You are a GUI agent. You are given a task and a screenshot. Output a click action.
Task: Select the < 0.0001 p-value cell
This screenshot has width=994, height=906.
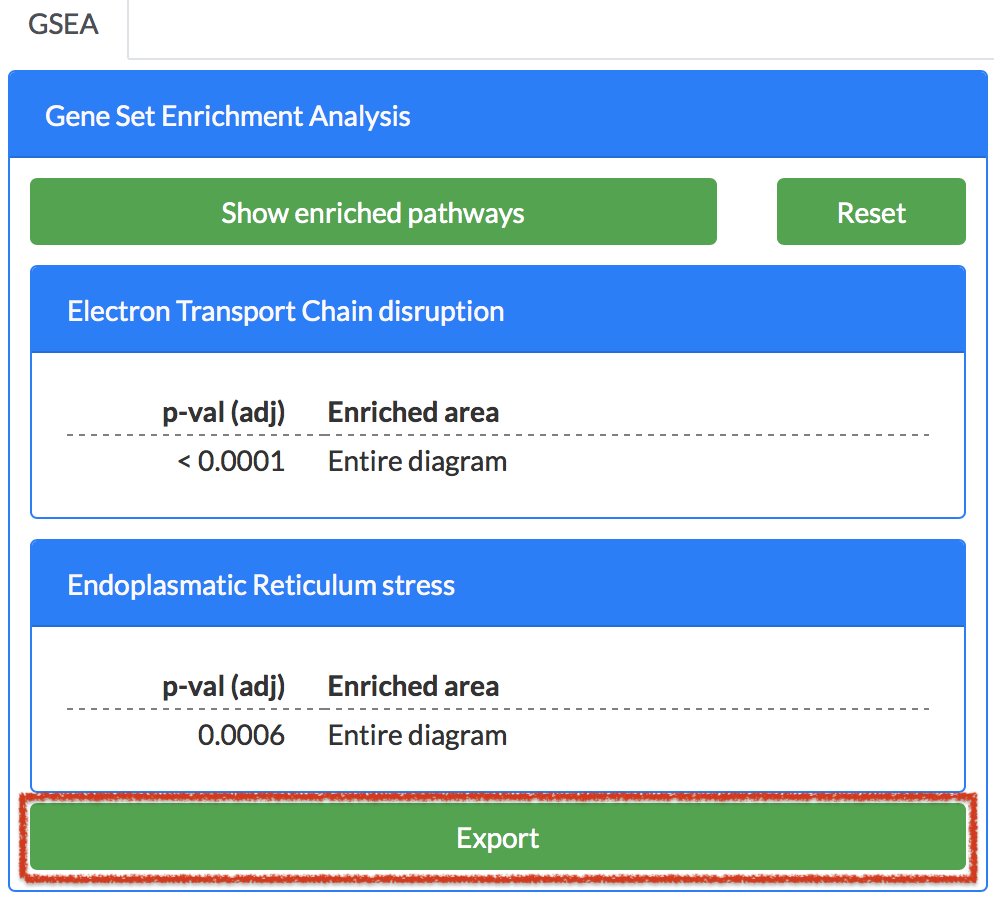pos(231,462)
